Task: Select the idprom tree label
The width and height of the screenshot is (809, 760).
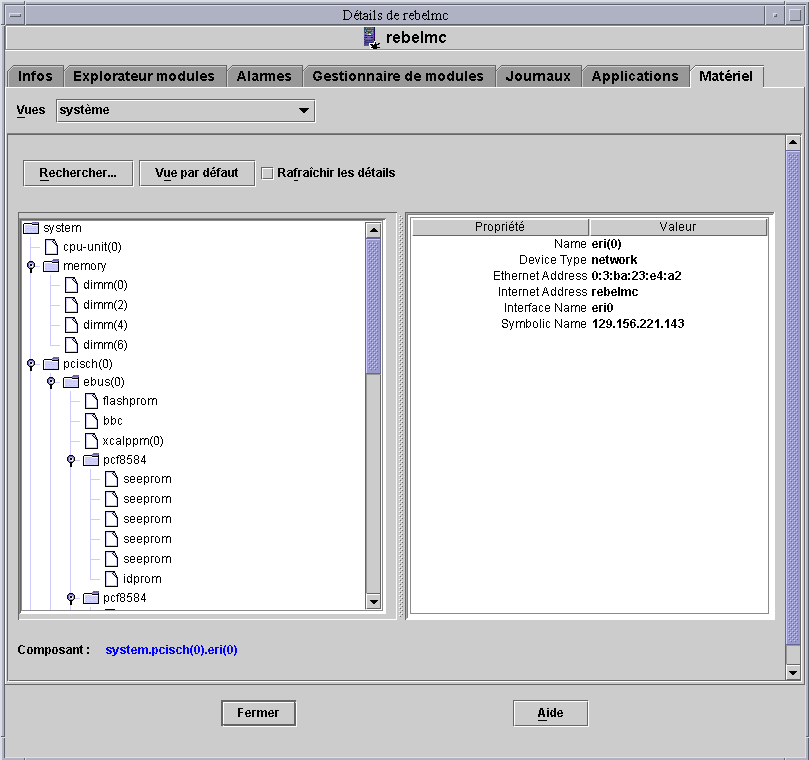Action: pyautogui.click(x=142, y=579)
